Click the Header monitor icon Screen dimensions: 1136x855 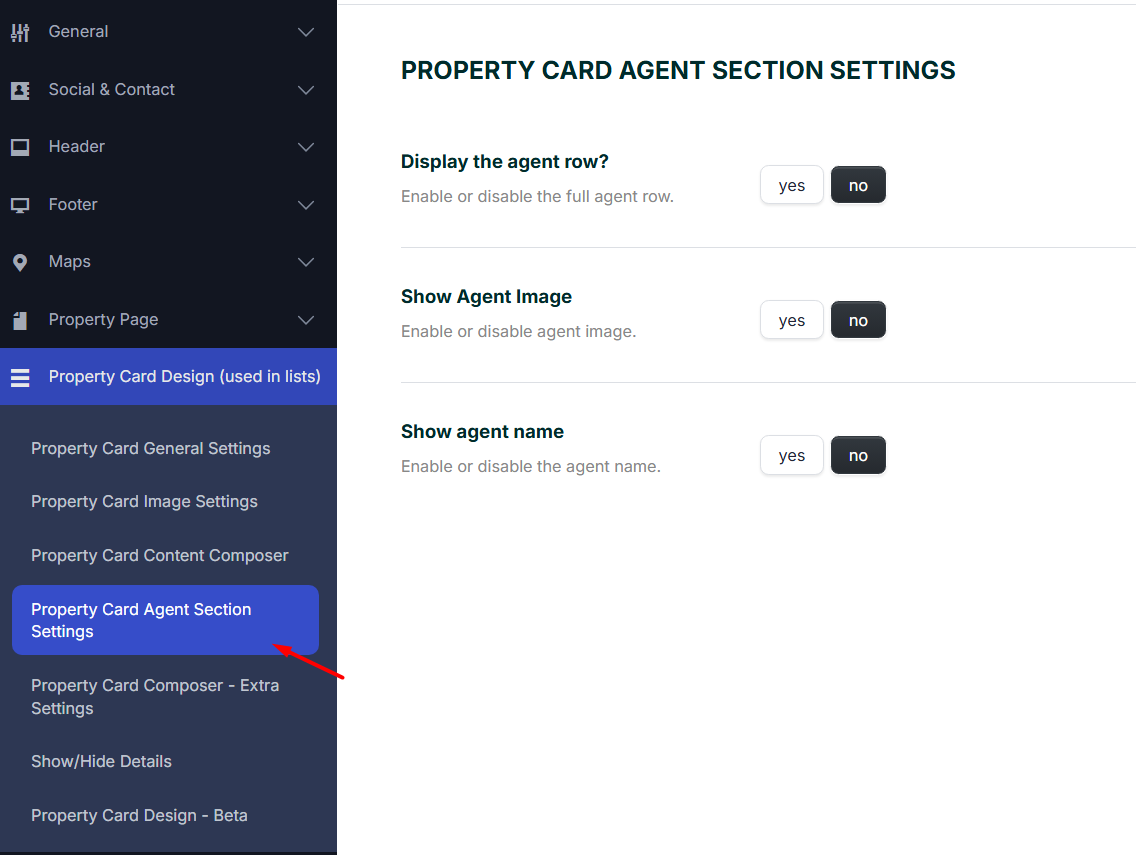20,147
